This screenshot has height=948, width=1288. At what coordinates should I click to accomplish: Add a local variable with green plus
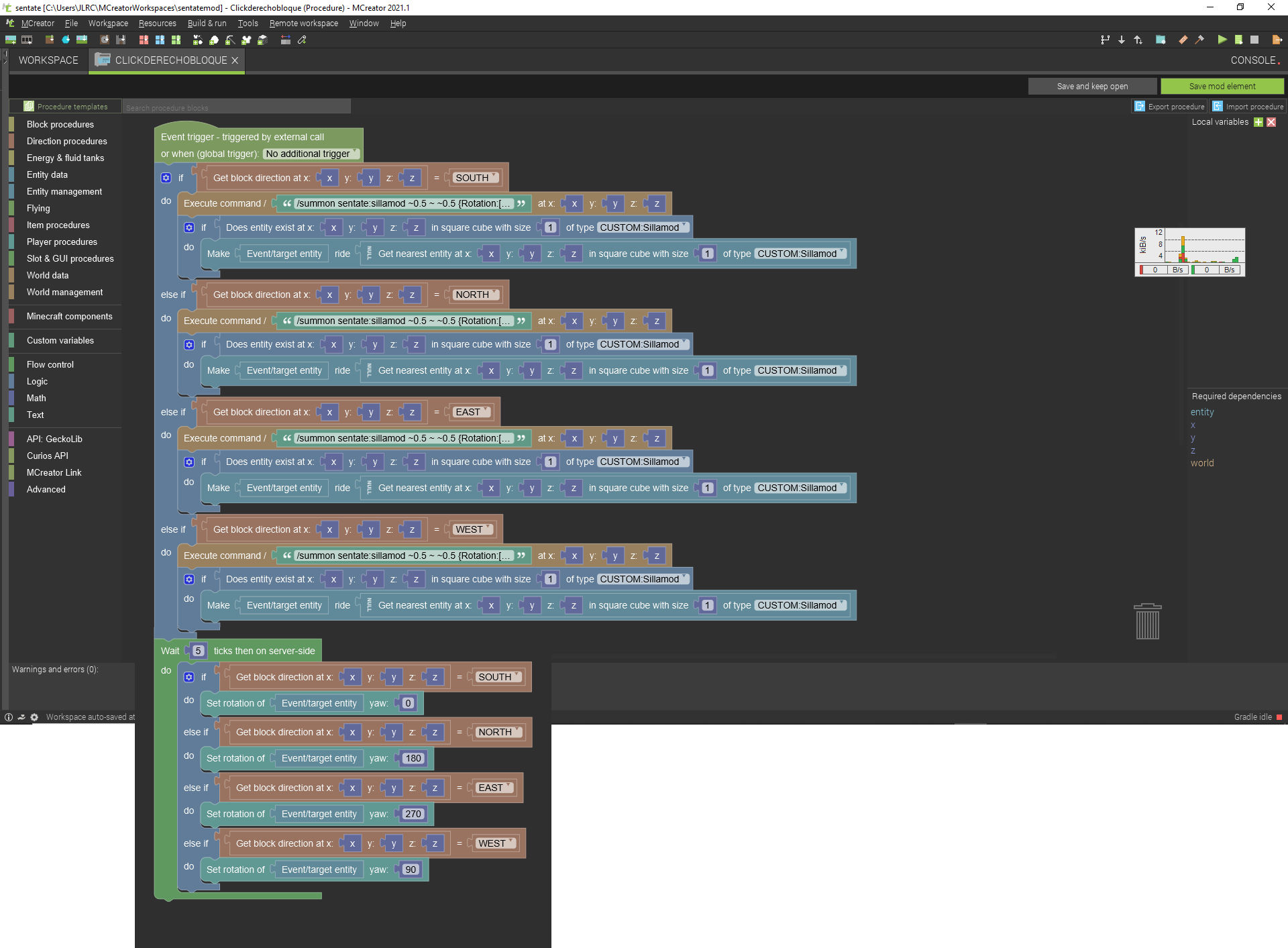click(x=1258, y=122)
